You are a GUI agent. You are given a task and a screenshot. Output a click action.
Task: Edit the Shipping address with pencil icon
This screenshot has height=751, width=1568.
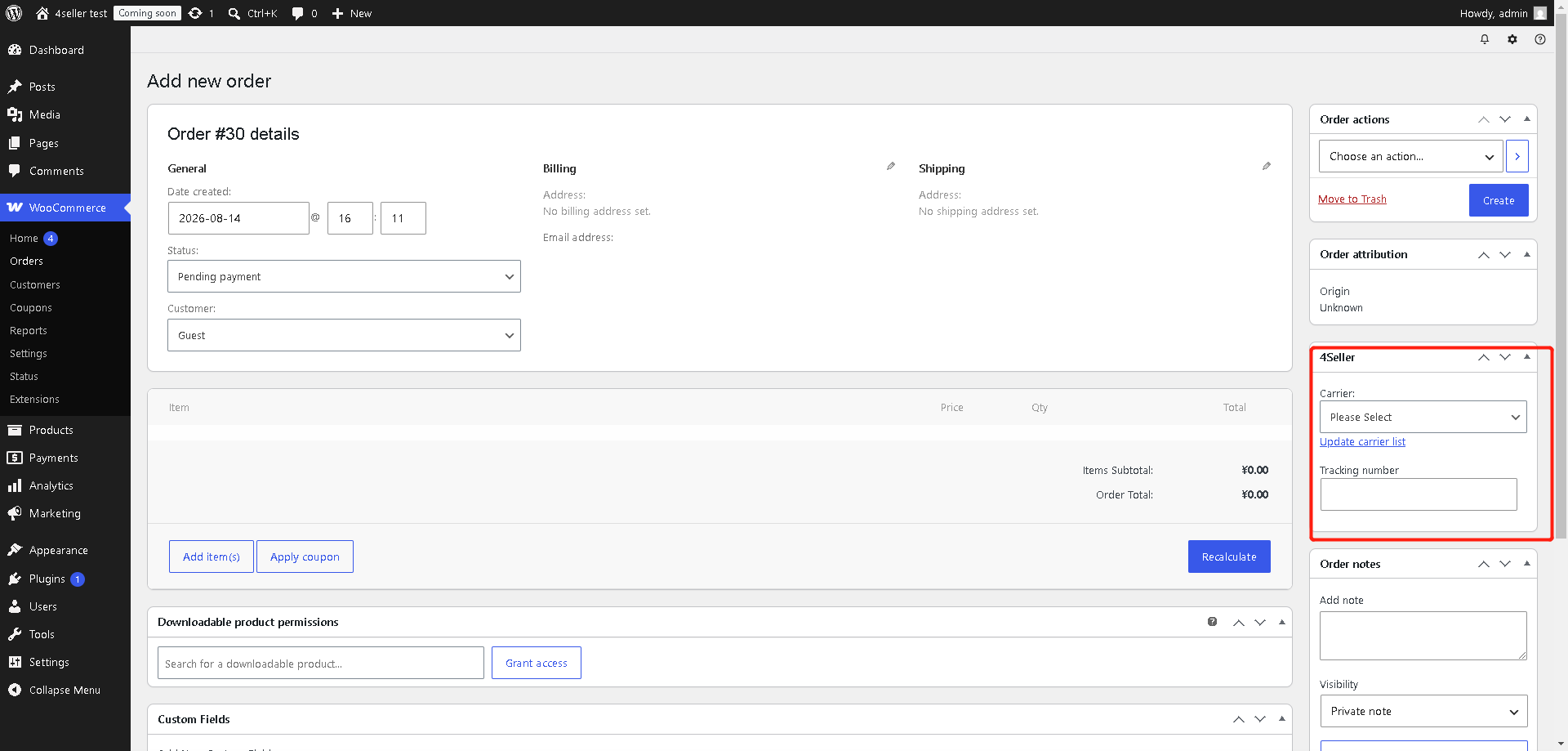[1267, 166]
